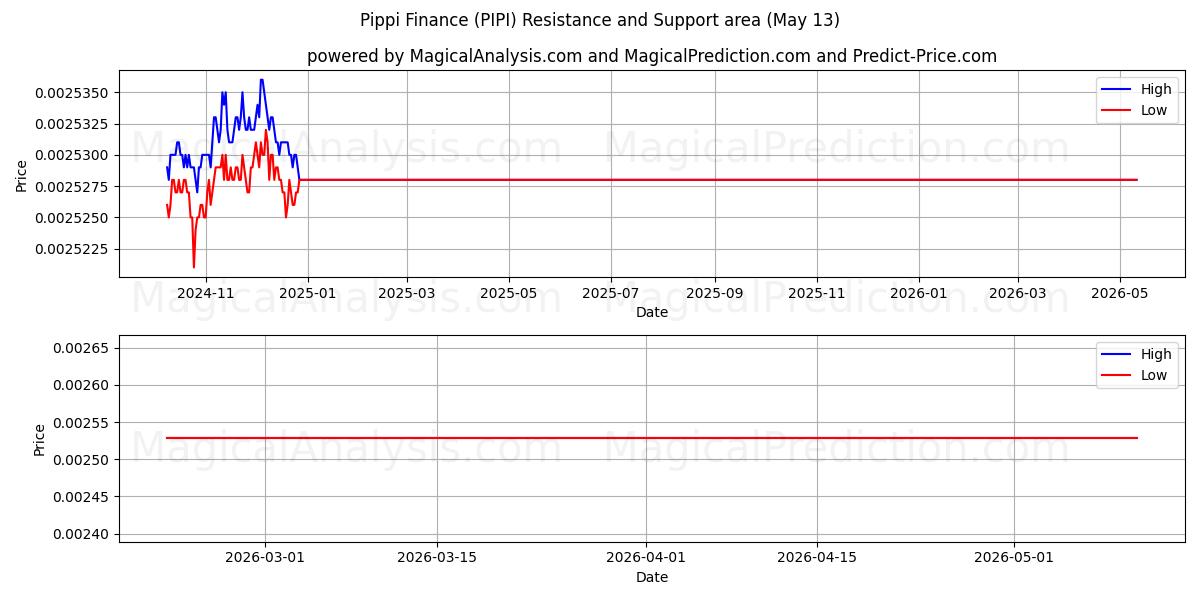1200x600 pixels.
Task: Click the 2026-03 x-axis tick label
Action: point(1017,293)
